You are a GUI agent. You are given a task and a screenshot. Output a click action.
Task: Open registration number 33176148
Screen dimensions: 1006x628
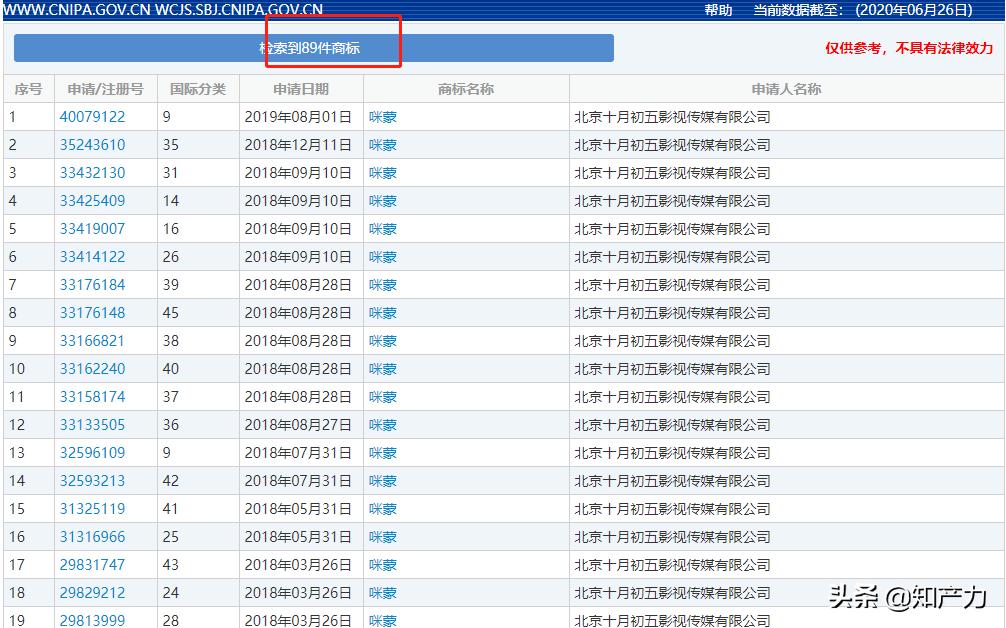(x=92, y=313)
